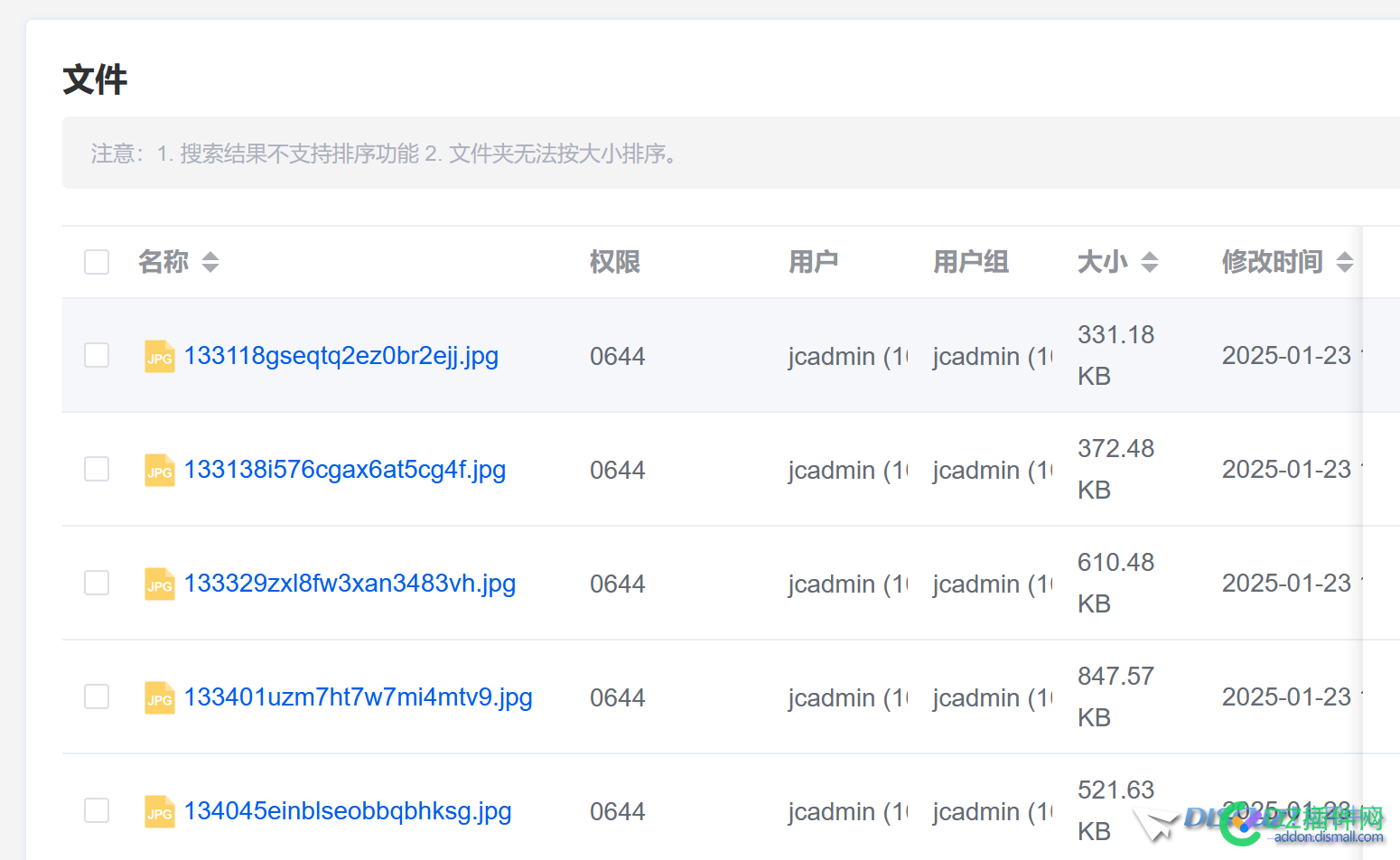Click date 2025-01-23 in 133118gseqtq2ez0br2ejj.jpg row

1287,356
